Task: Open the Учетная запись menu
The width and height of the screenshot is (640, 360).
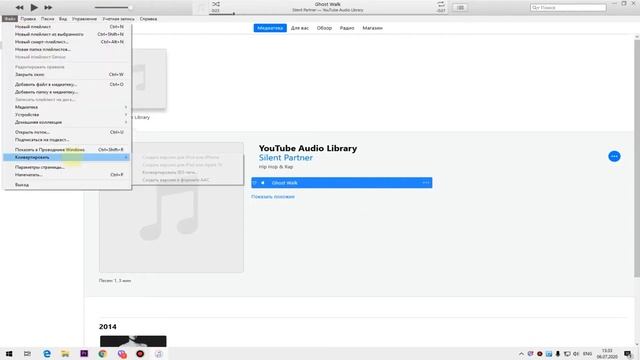Action: [x=118, y=19]
